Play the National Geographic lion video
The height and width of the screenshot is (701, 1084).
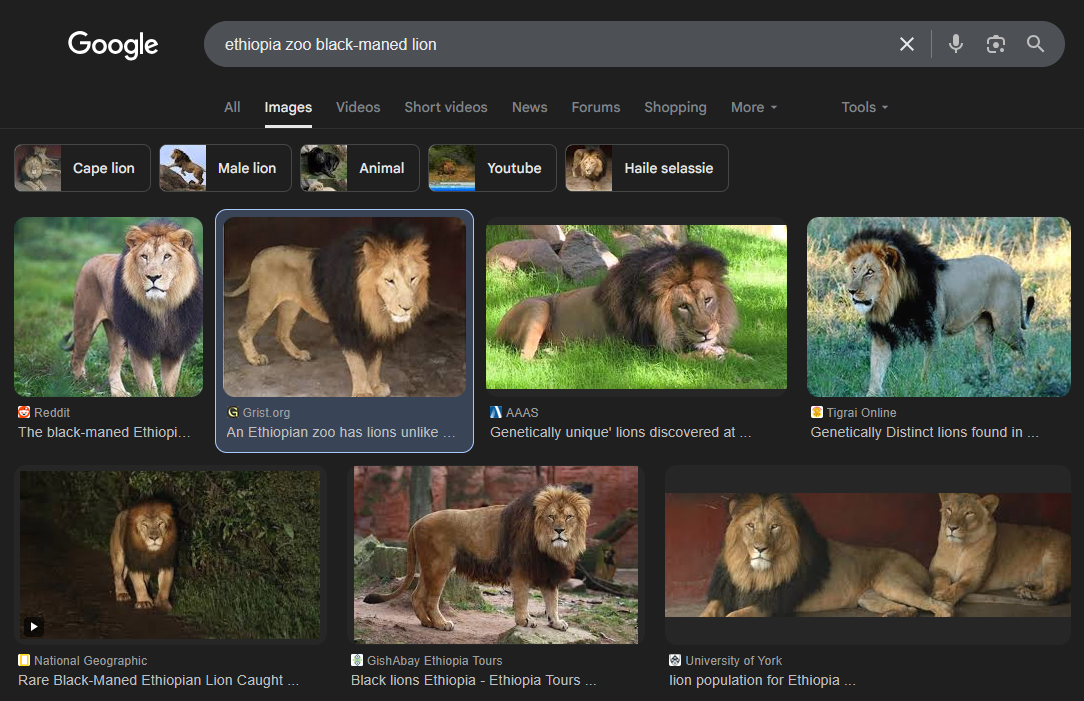coord(33,626)
